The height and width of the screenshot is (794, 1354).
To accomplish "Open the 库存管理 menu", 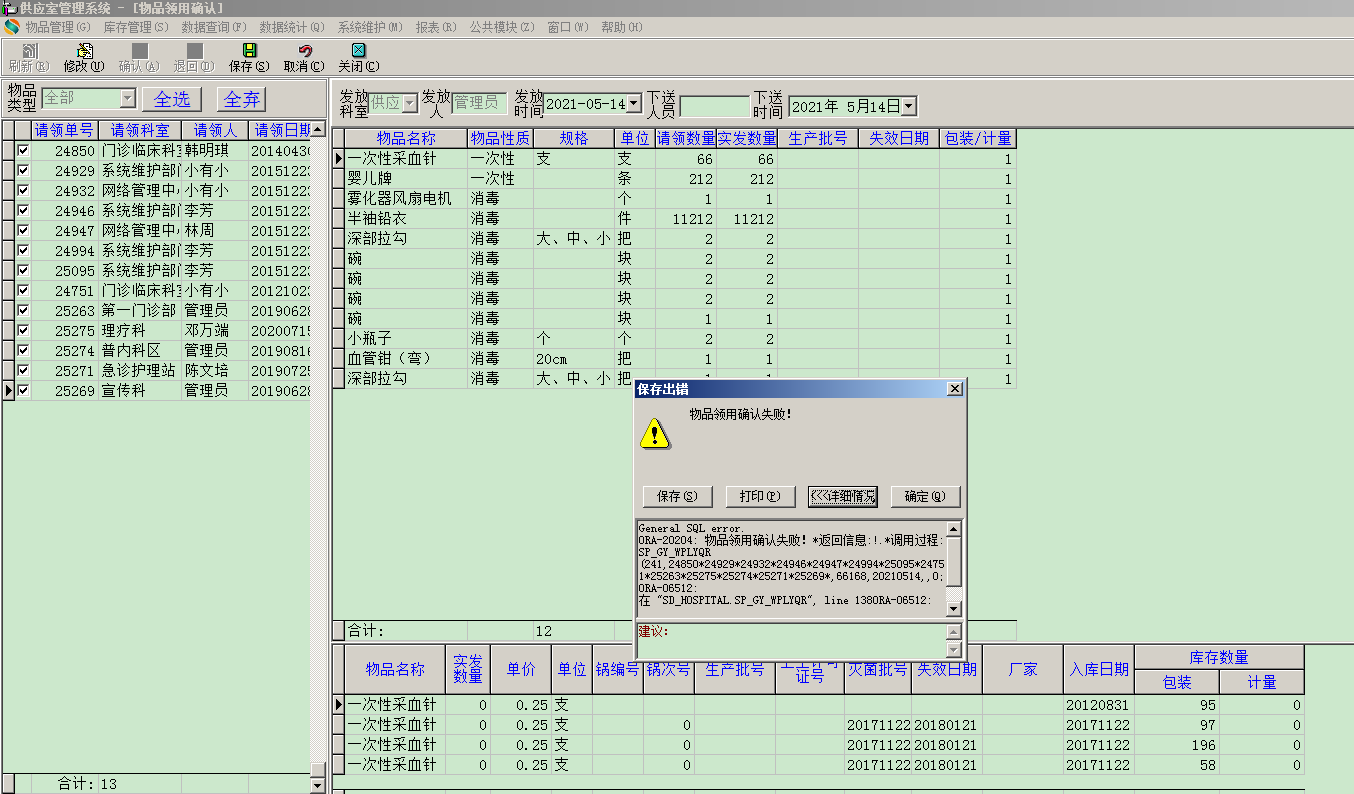I will pos(136,27).
